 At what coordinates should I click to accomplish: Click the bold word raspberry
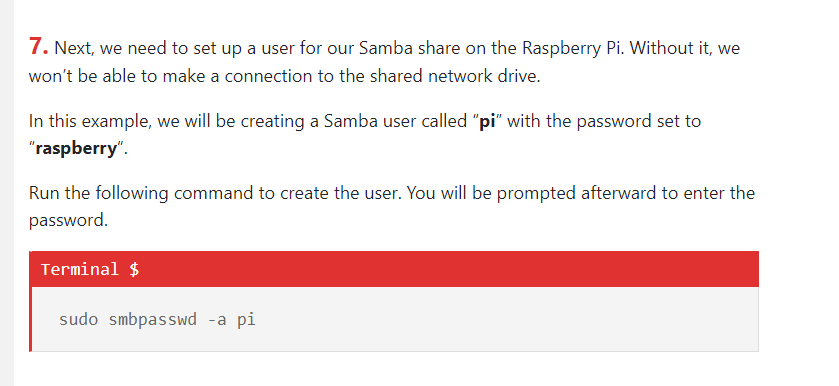point(76,149)
